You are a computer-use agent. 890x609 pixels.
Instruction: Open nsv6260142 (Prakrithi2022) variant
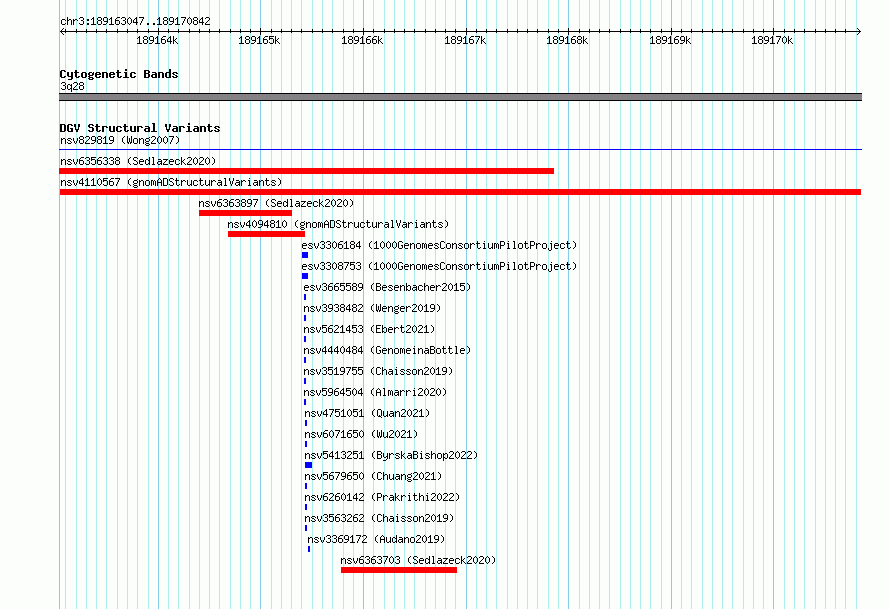tap(382, 497)
